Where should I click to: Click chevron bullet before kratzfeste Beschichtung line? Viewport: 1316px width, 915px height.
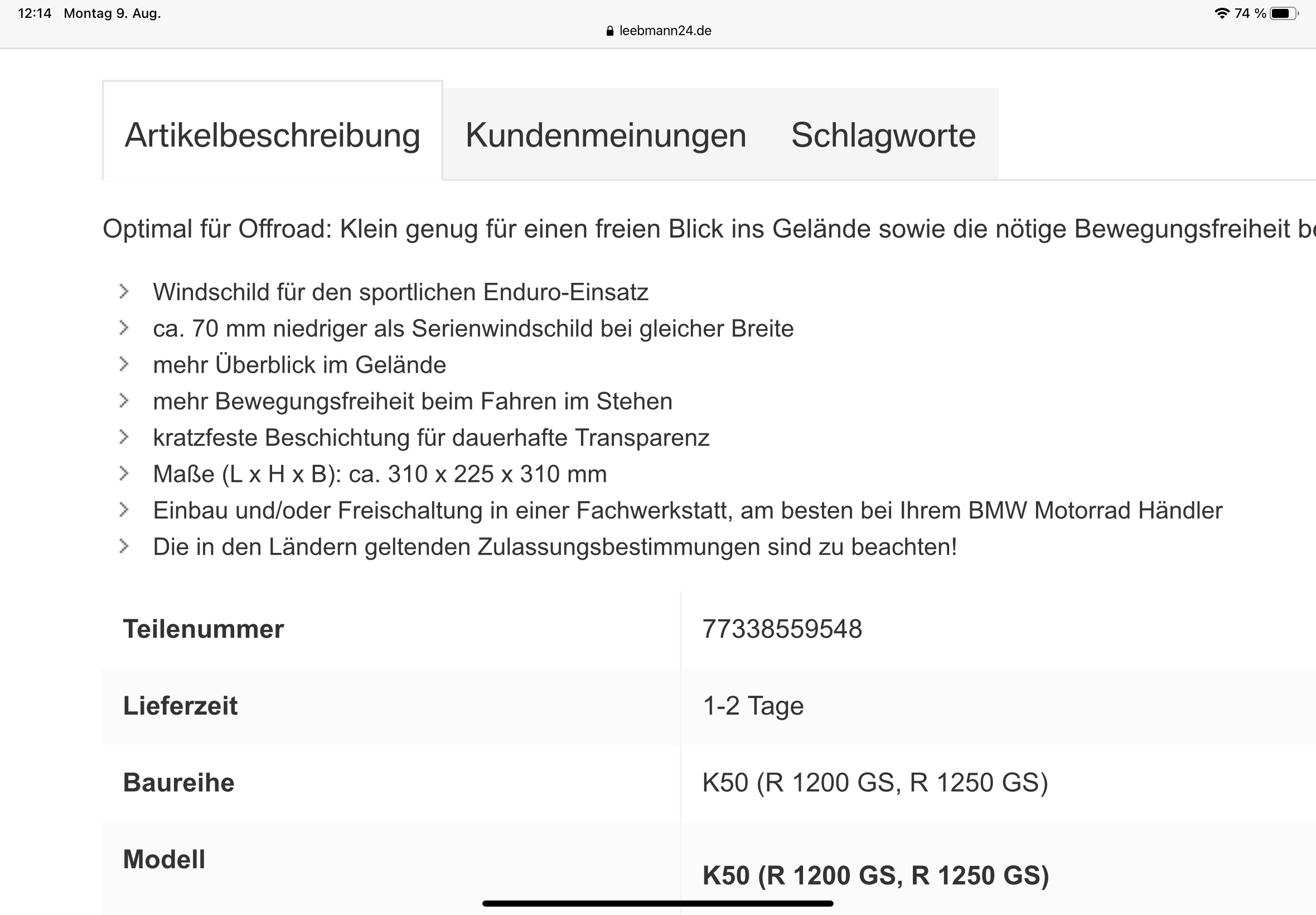click(124, 437)
